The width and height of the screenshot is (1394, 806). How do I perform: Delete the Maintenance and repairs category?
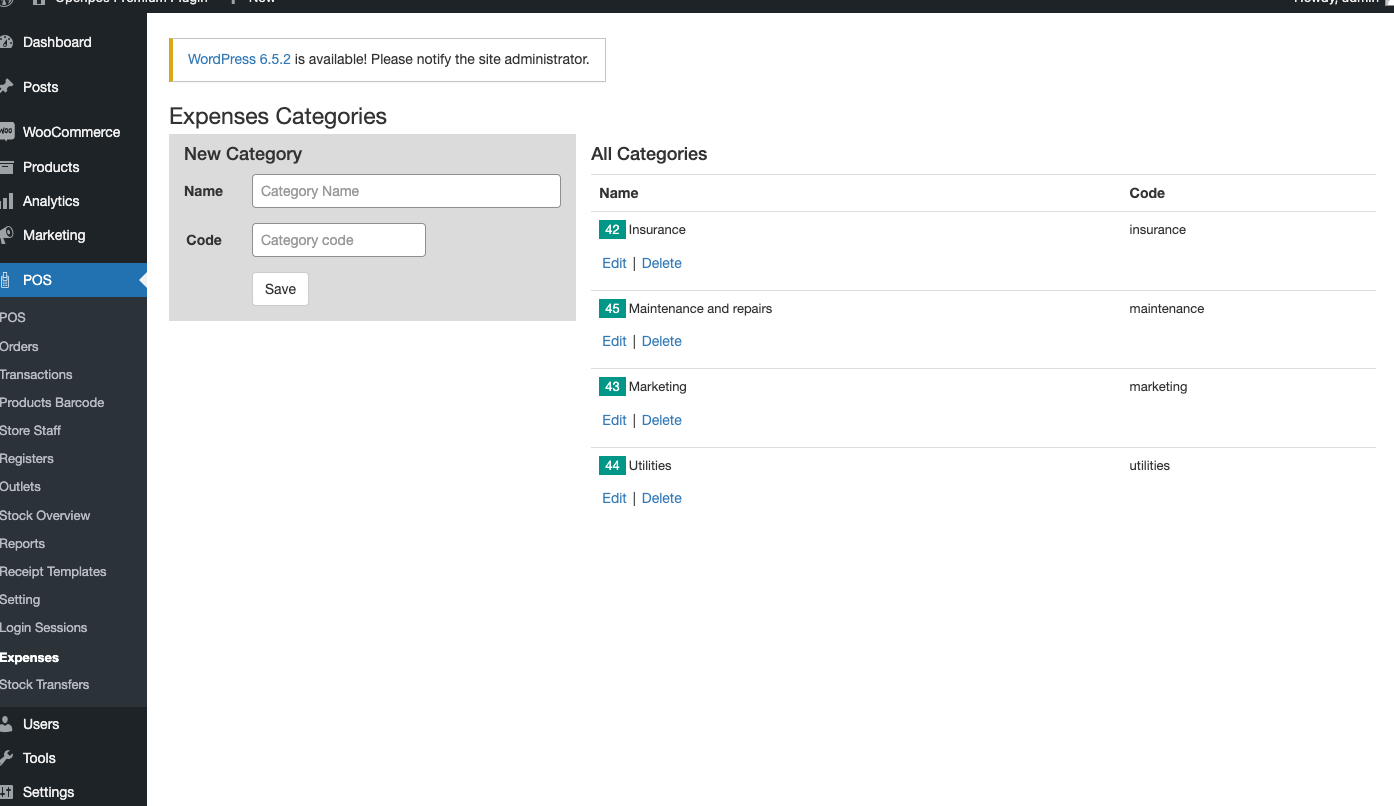tap(661, 341)
